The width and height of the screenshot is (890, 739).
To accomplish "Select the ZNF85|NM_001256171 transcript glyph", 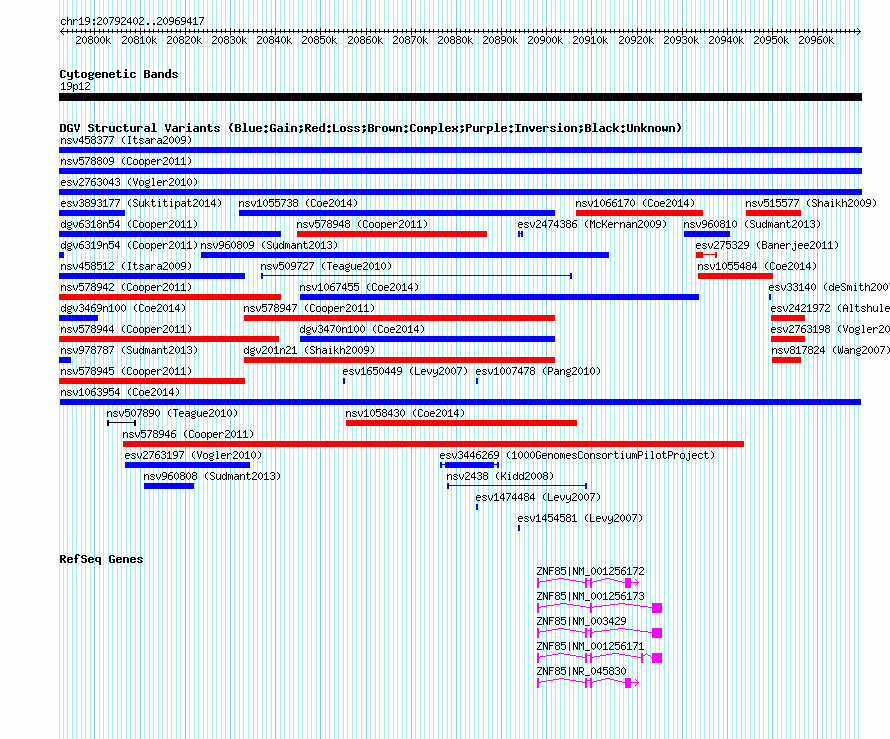I will point(599,658).
